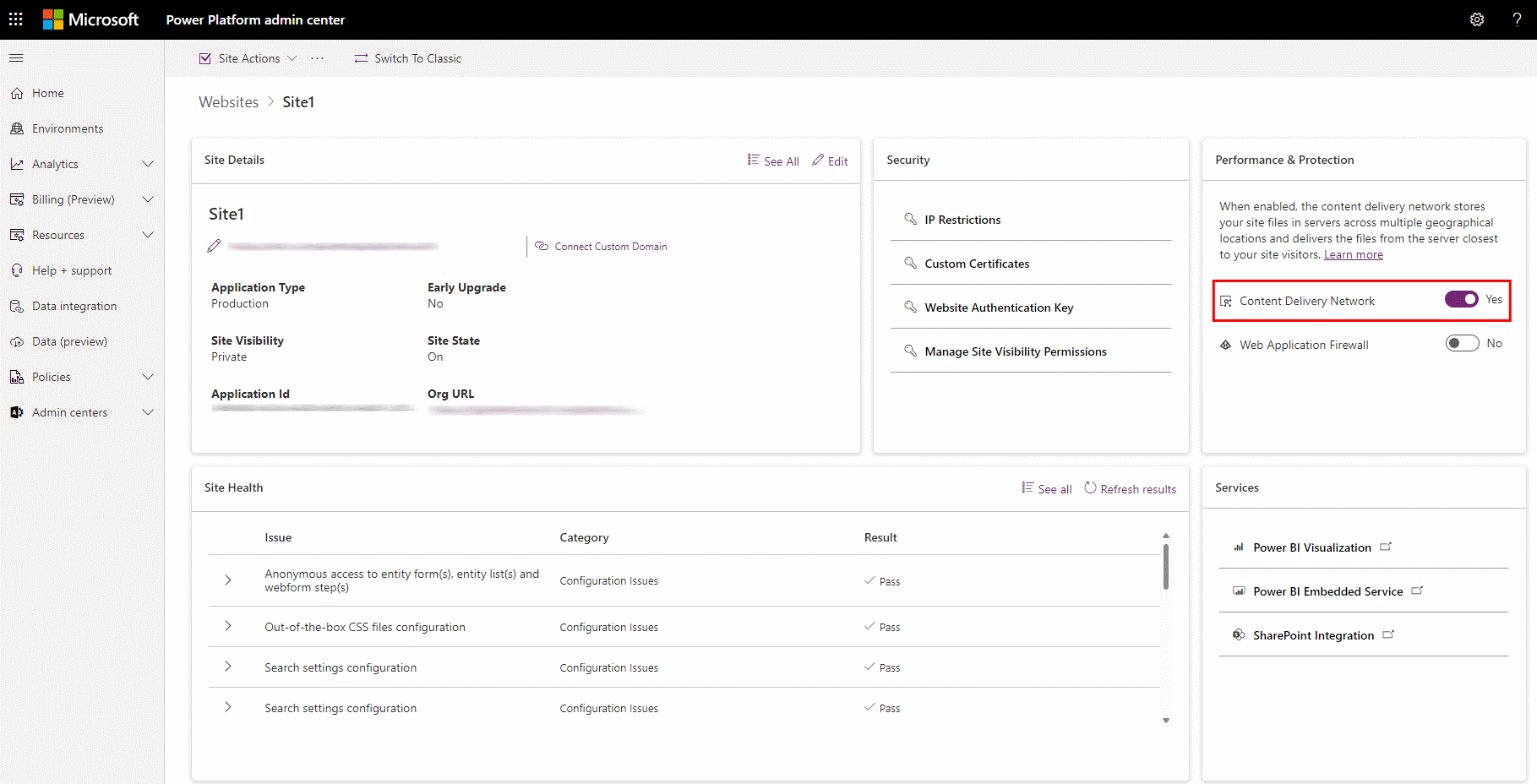This screenshot has width=1537, height=784.
Task: Select Data integration in the sidebar
Action: pyautogui.click(x=74, y=306)
